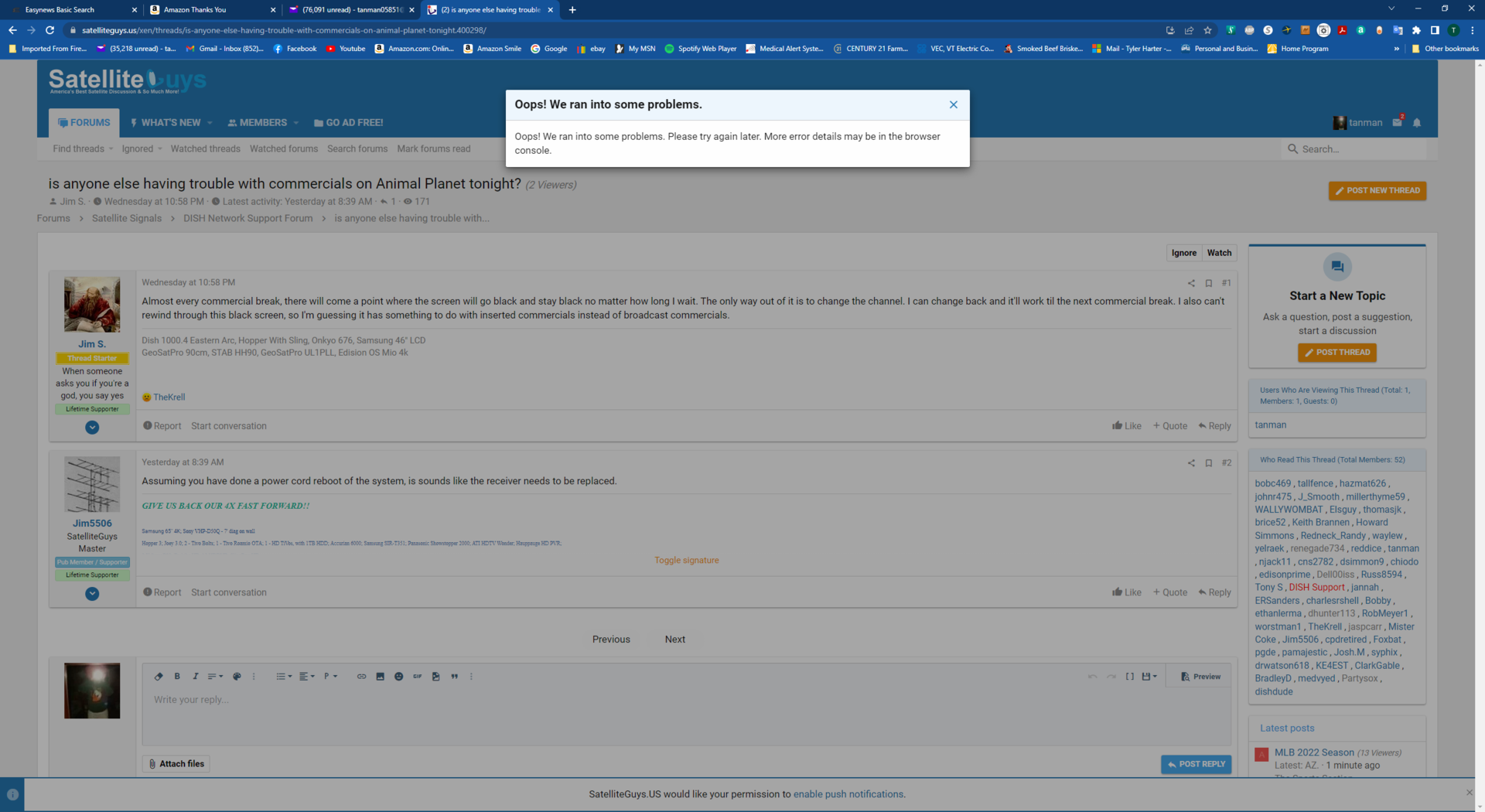This screenshot has height=812, width=1485.
Task: Toggle bold formatting in reply editor
Action: tap(177, 677)
